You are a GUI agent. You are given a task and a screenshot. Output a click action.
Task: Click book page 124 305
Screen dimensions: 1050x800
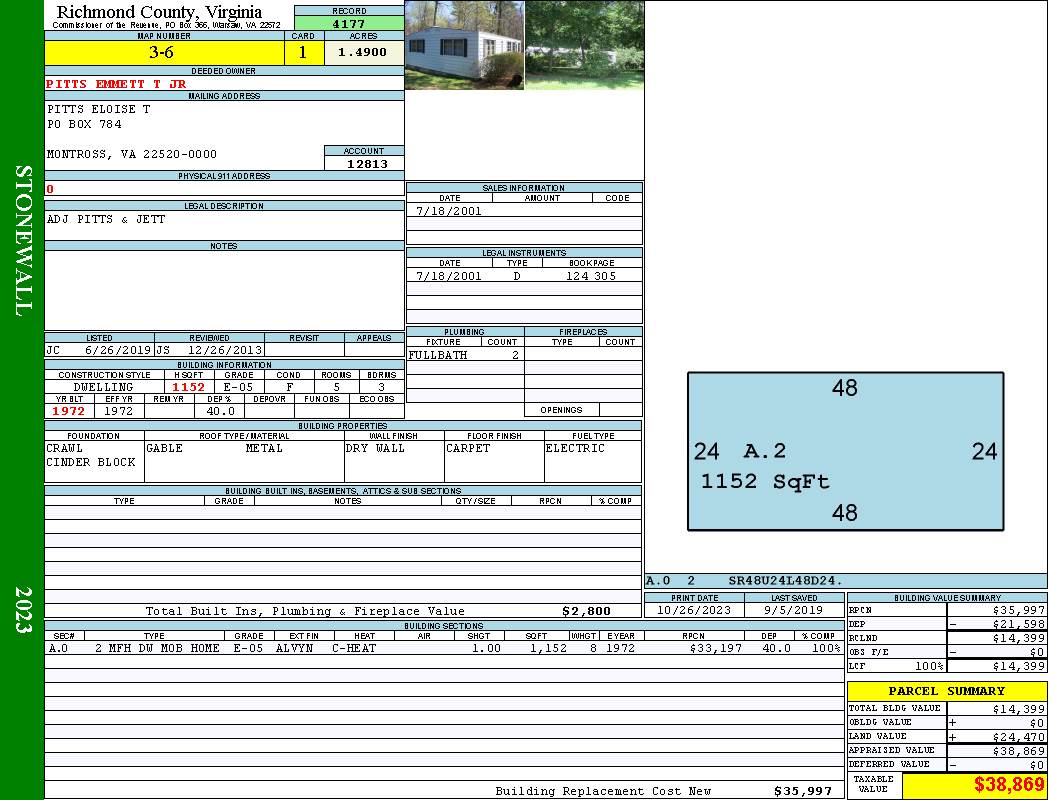(x=591, y=275)
